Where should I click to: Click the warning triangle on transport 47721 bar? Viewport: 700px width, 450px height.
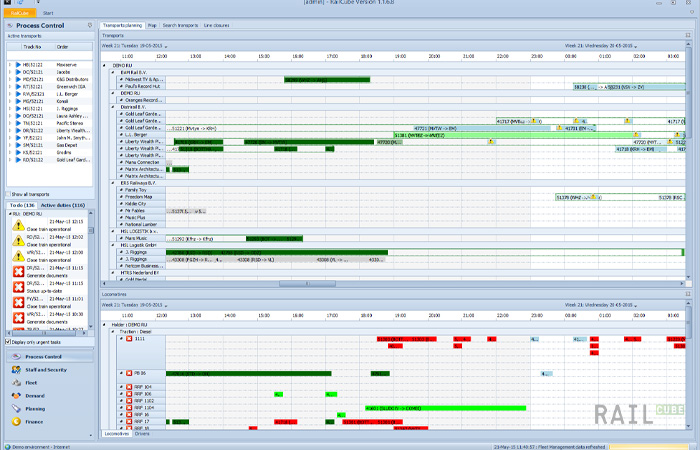tap(559, 128)
